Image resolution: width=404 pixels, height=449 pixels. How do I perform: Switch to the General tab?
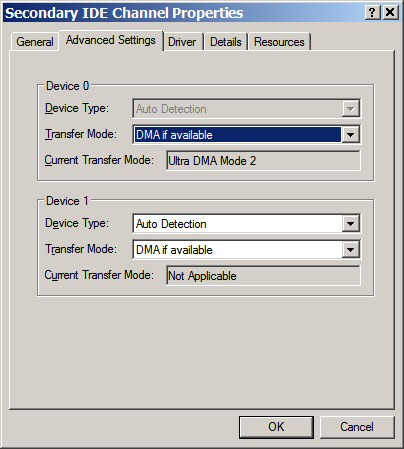tap(35, 42)
